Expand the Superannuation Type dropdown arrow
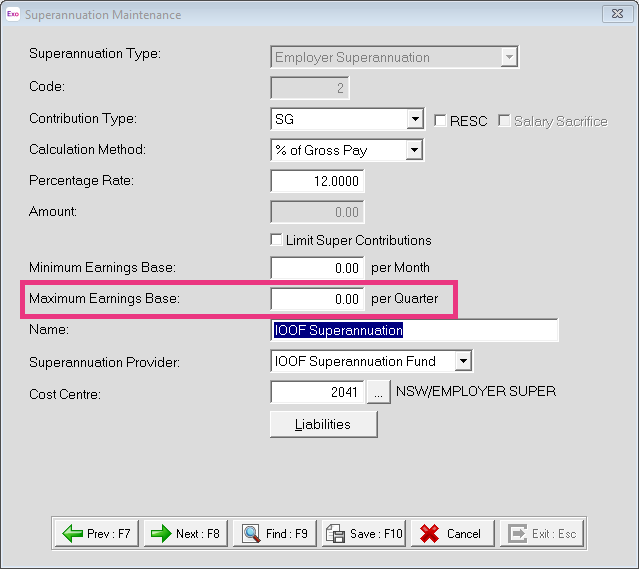This screenshot has height=569, width=639. tap(509, 57)
